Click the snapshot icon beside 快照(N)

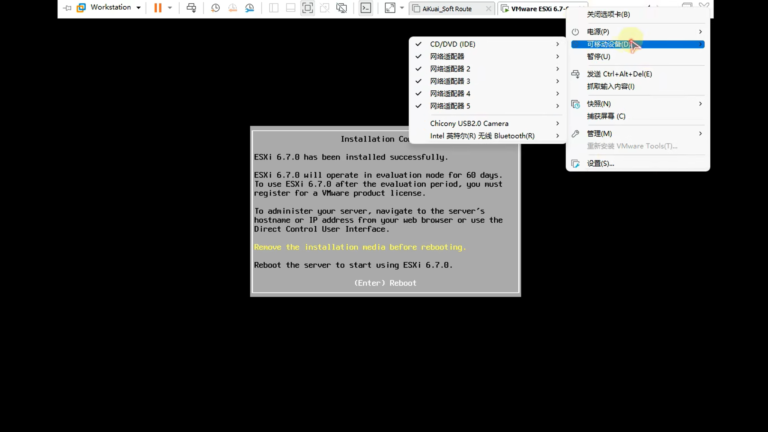[x=576, y=104]
